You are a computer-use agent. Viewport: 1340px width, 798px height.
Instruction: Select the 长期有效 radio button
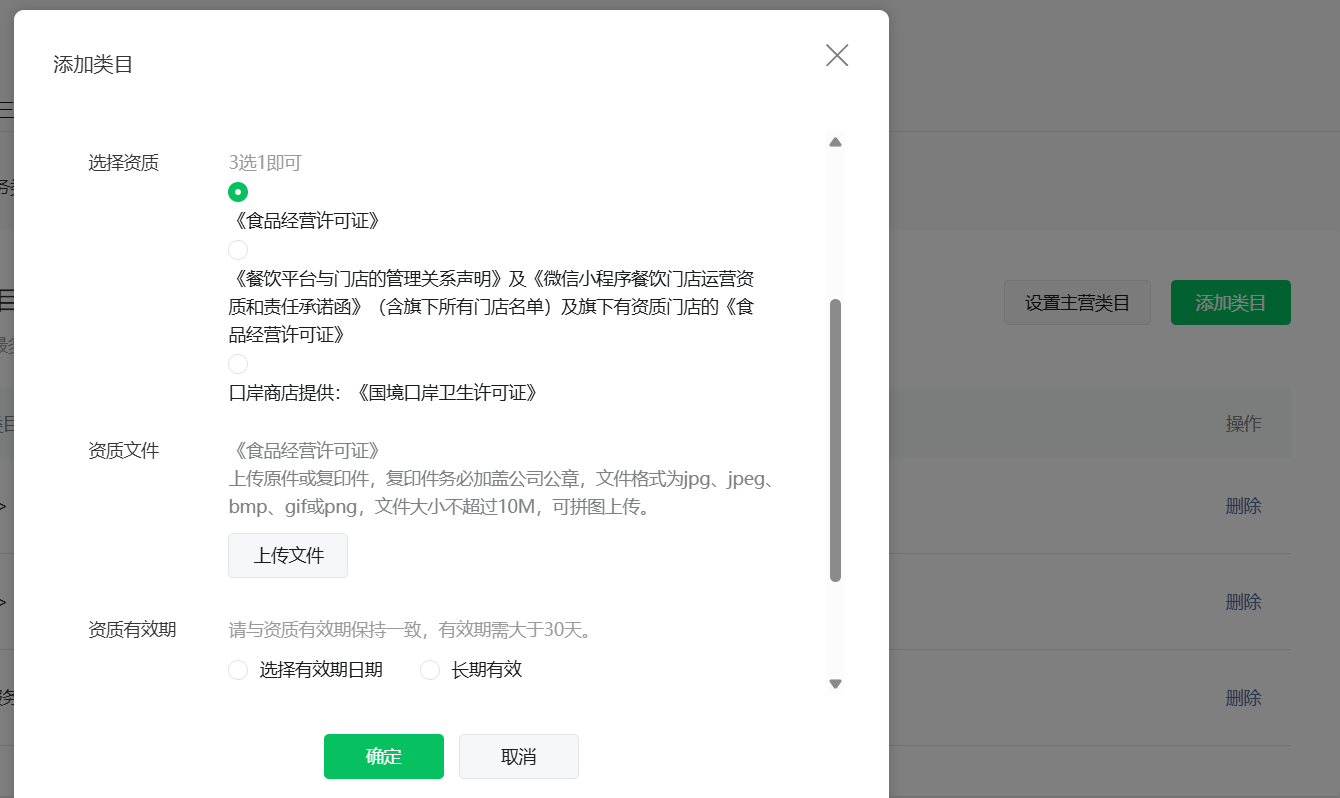(430, 670)
